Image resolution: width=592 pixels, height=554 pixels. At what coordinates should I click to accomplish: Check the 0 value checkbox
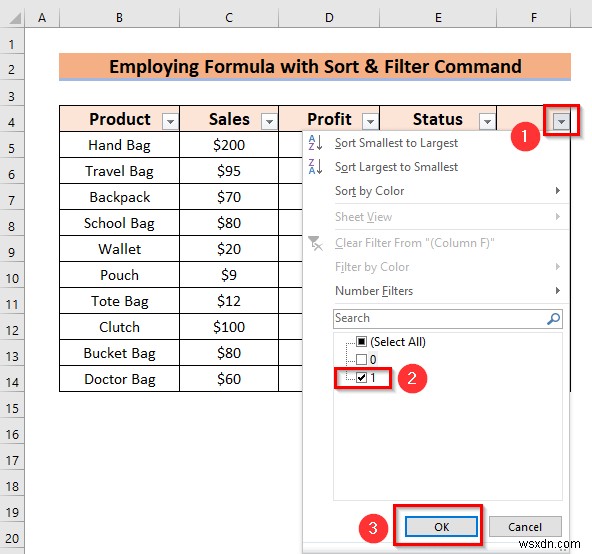[361, 359]
